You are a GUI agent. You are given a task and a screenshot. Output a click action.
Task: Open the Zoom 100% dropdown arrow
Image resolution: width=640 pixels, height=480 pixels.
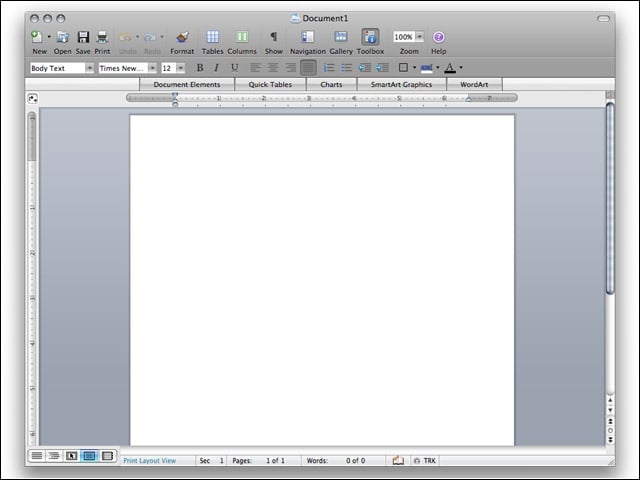(x=419, y=37)
